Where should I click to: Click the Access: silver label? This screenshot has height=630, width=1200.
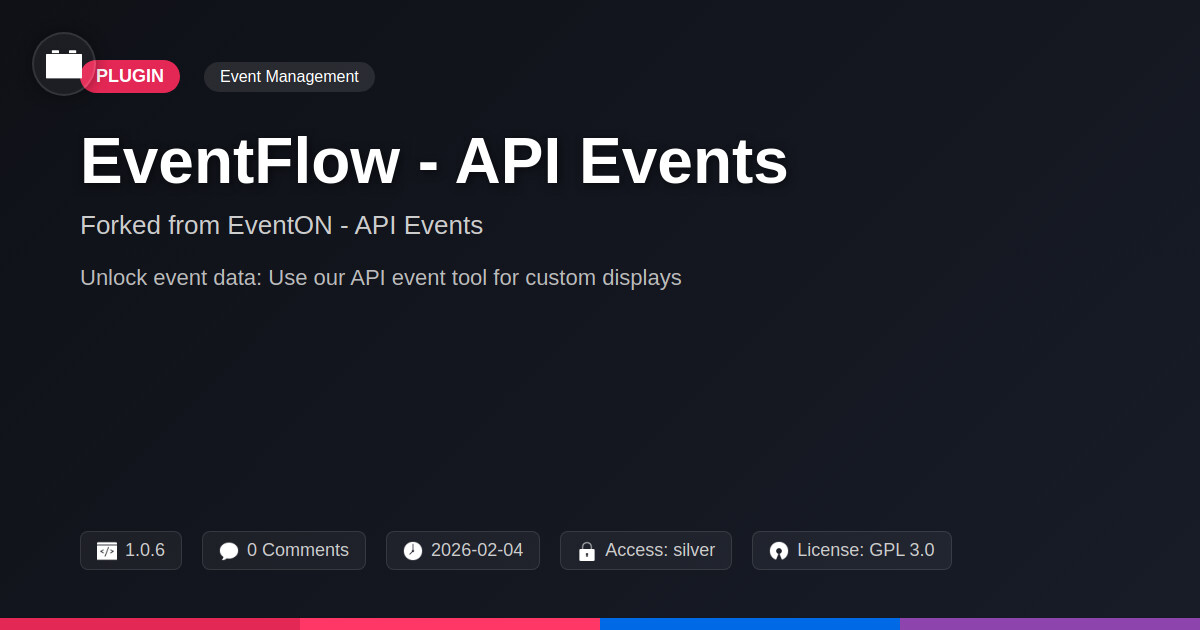[659, 550]
